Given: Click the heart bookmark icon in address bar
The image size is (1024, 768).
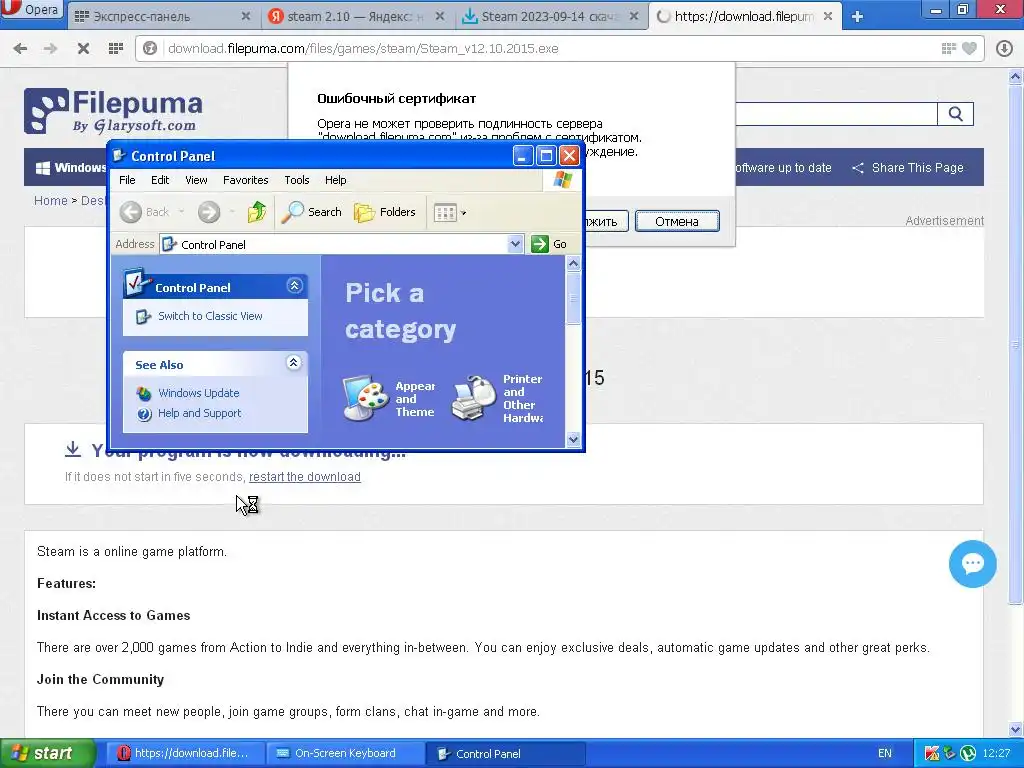Looking at the screenshot, I should coord(970,48).
